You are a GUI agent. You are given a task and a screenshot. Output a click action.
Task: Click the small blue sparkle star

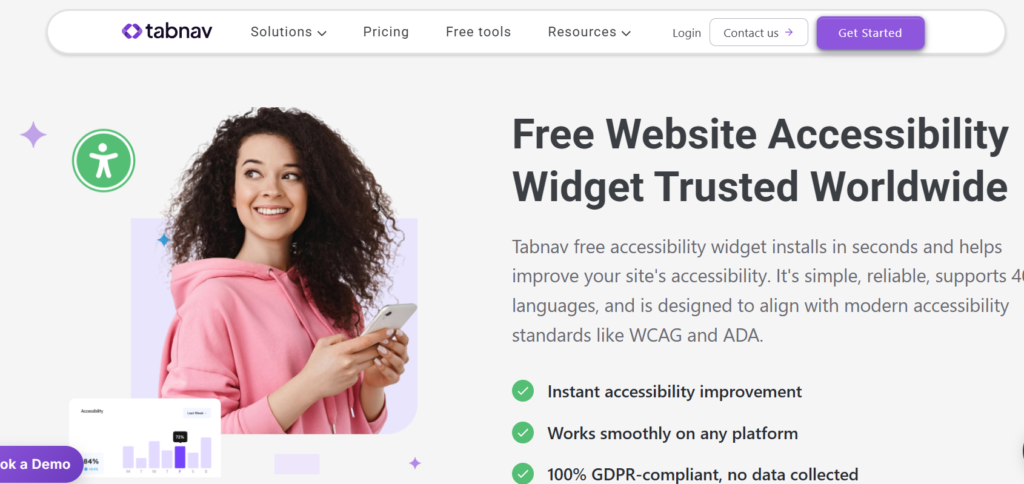[x=164, y=240]
